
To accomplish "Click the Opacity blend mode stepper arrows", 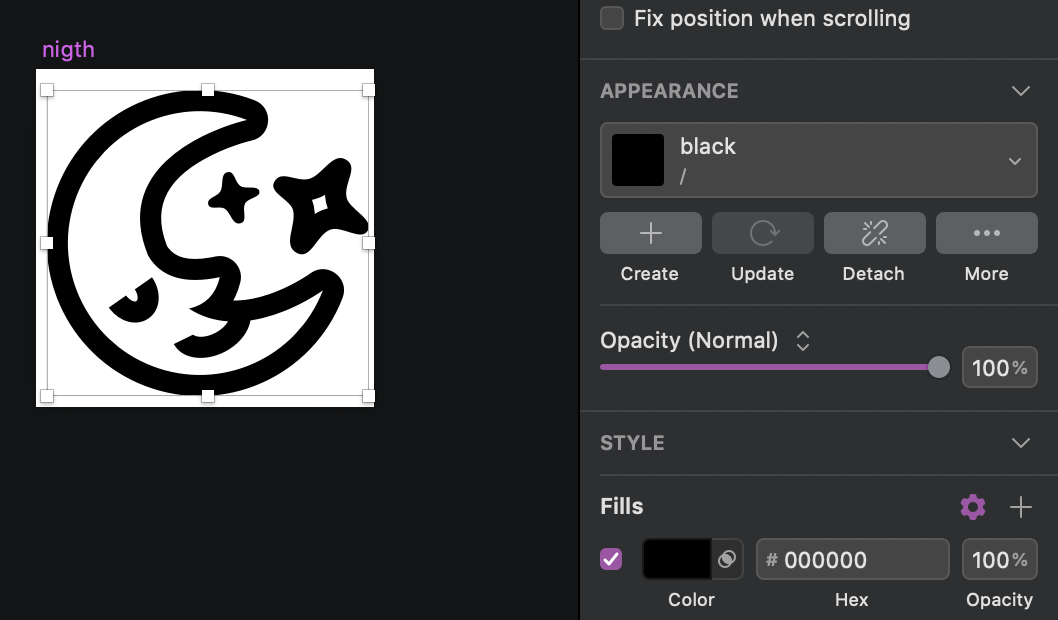I will 802,340.
